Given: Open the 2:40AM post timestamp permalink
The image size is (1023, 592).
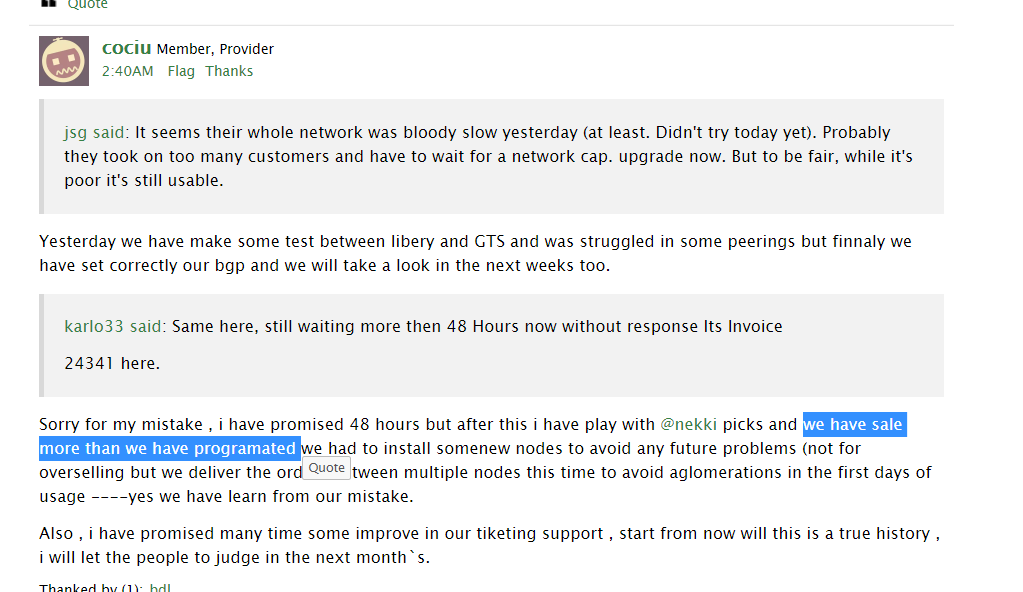Looking at the screenshot, I should point(128,71).
